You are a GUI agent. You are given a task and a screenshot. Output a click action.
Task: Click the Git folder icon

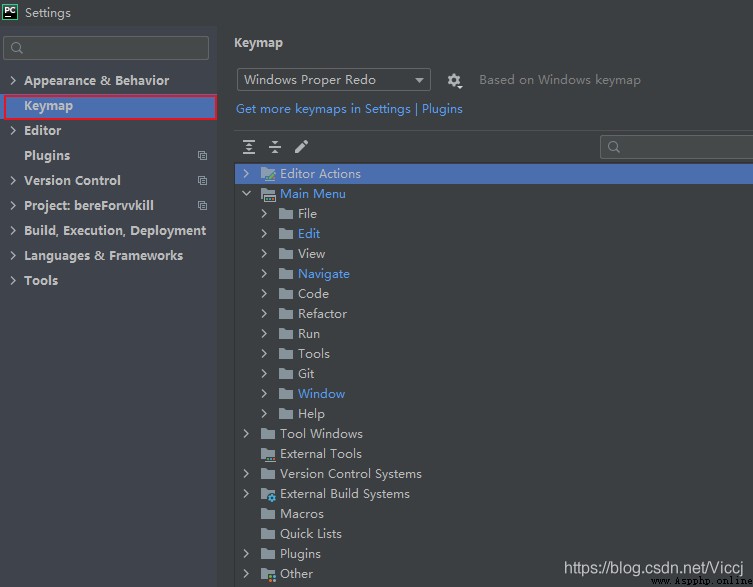[x=286, y=374]
